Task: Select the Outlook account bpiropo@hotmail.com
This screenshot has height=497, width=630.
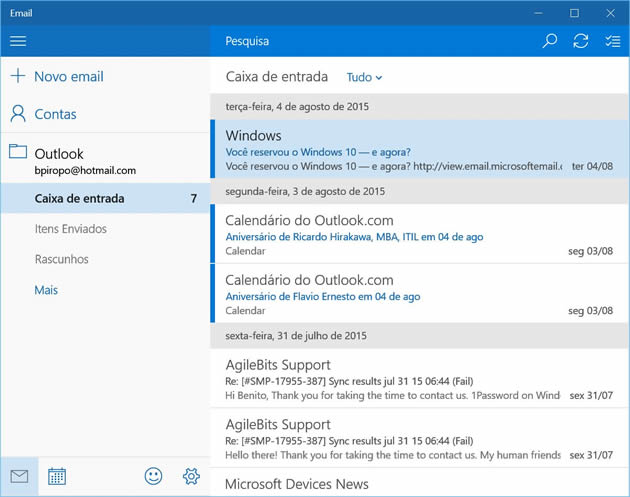Action: tap(105, 160)
